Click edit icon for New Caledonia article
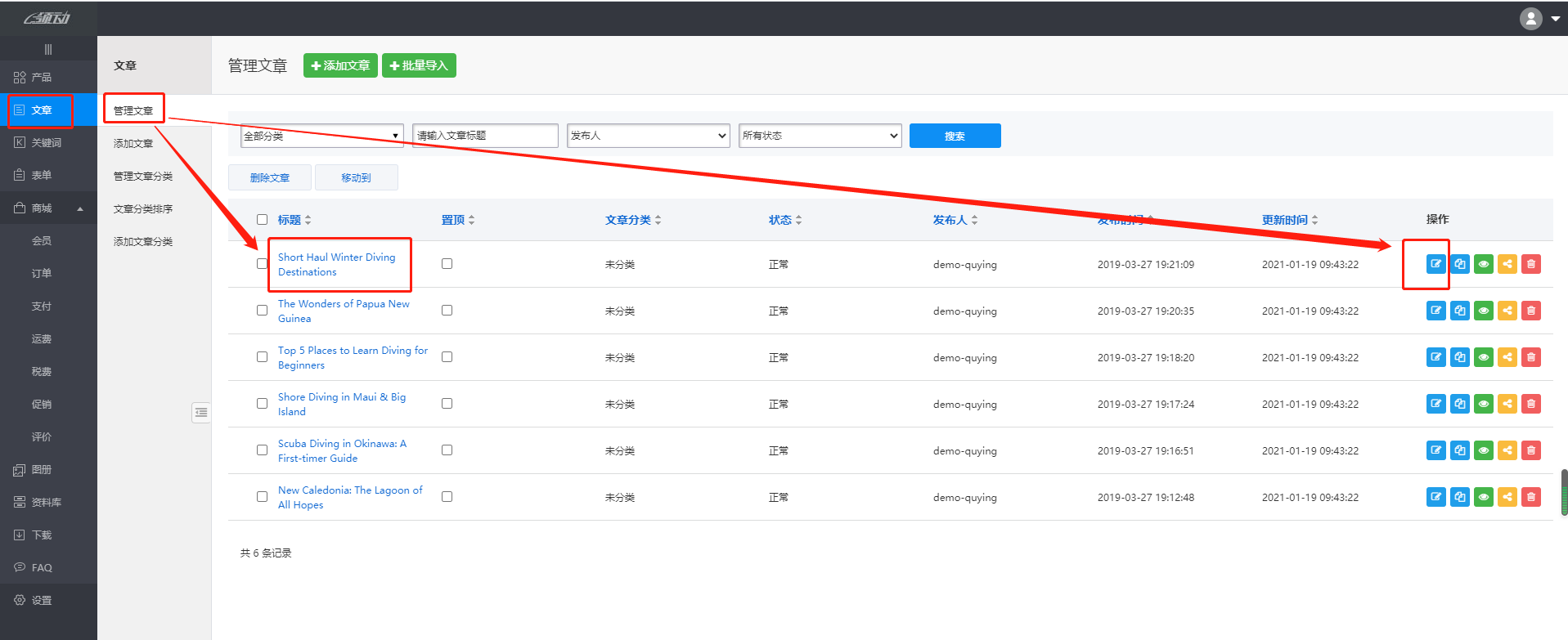Screen dimensions: 1568x640 (1435, 497)
